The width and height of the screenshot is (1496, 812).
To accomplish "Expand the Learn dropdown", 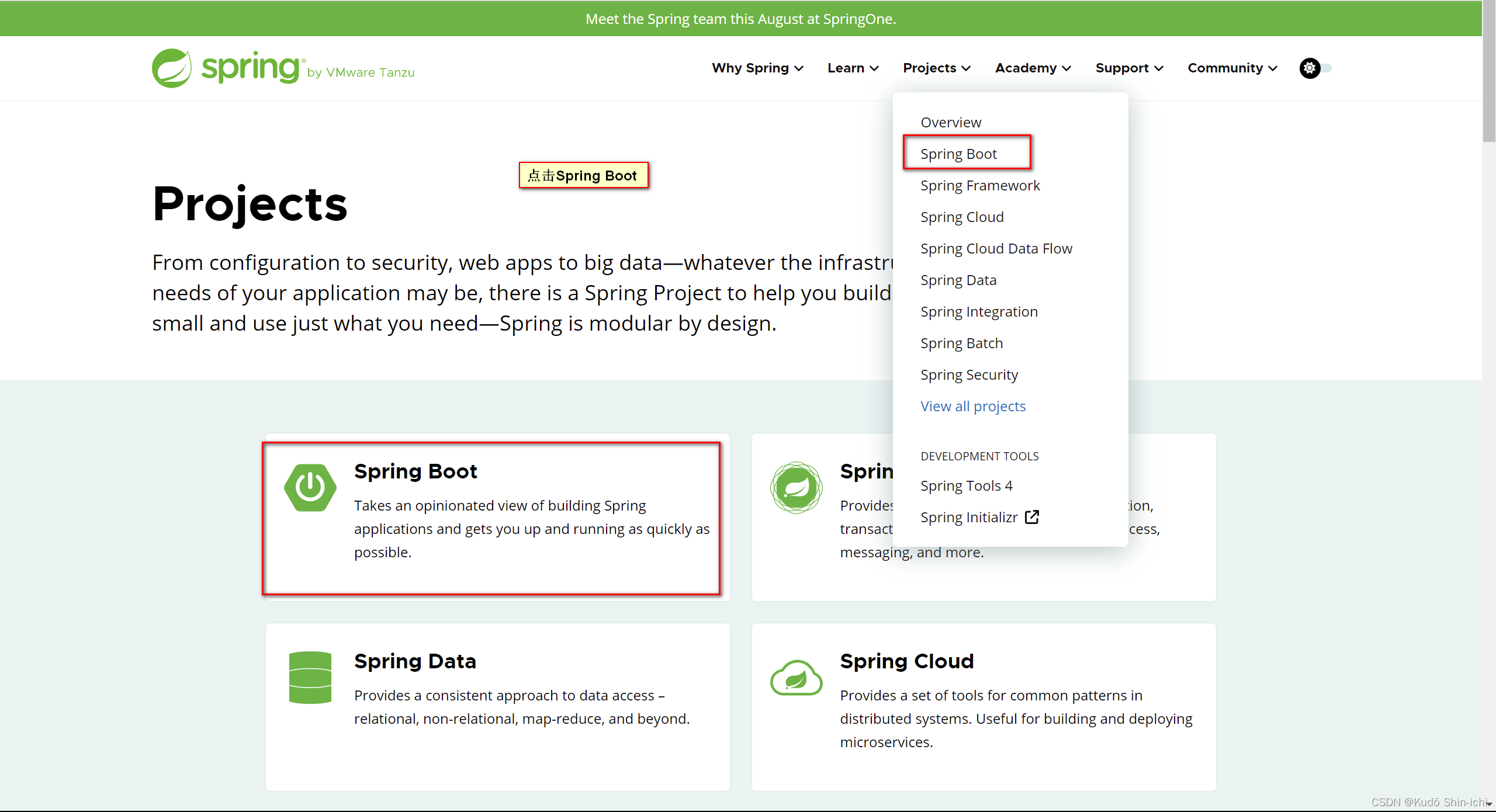I will [x=853, y=68].
